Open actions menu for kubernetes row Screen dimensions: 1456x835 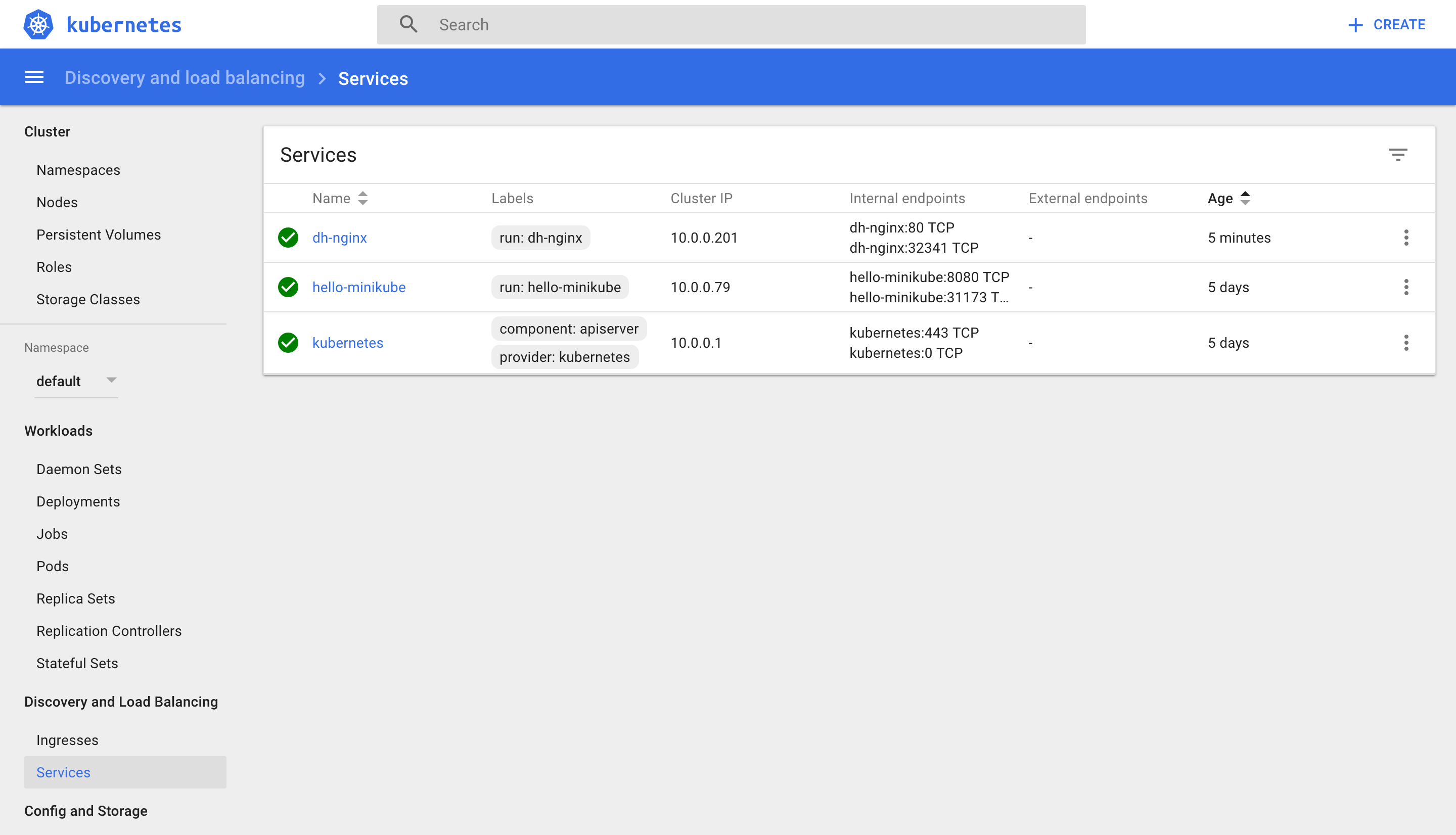click(1405, 342)
